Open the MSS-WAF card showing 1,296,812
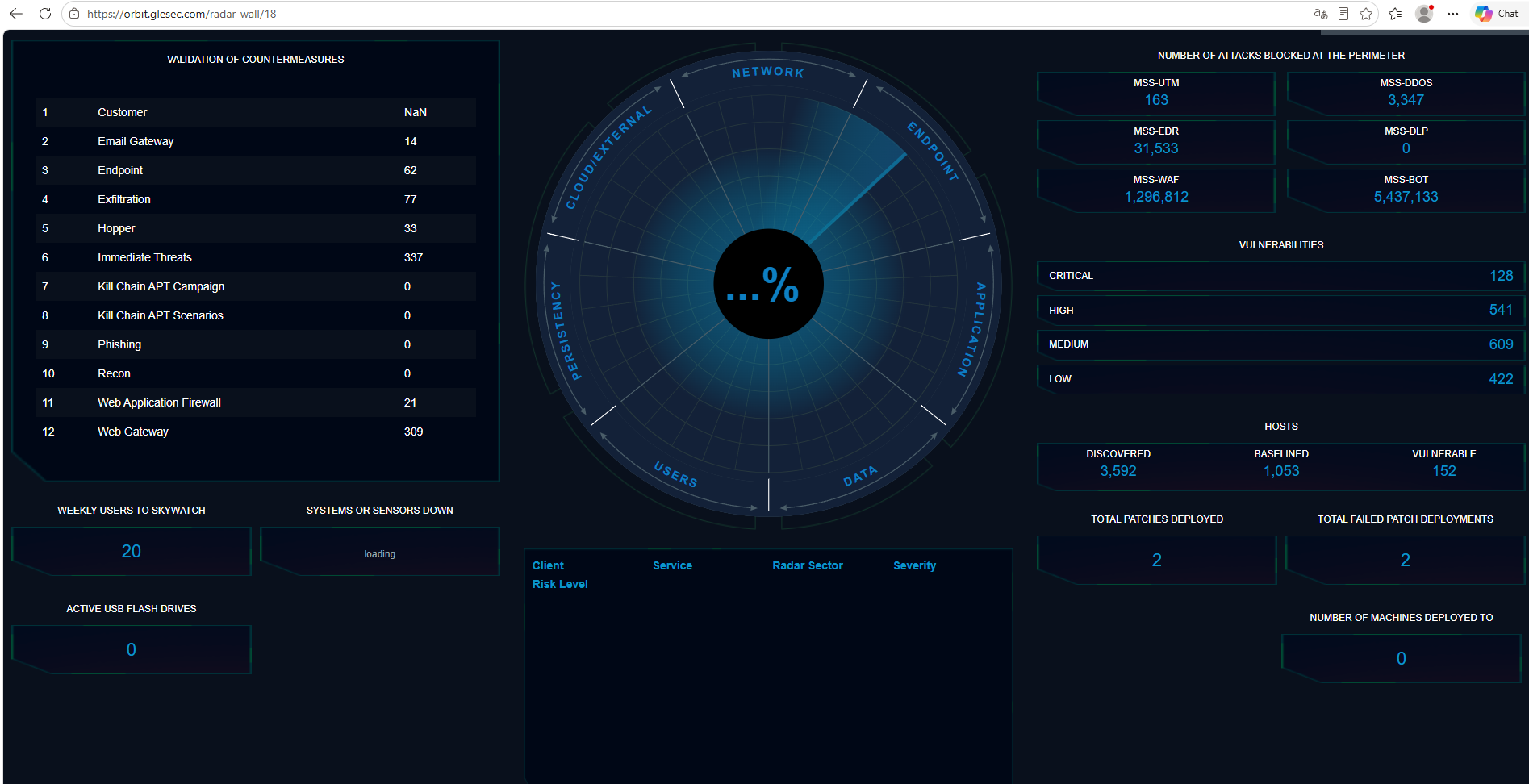1529x784 pixels. [x=1156, y=190]
